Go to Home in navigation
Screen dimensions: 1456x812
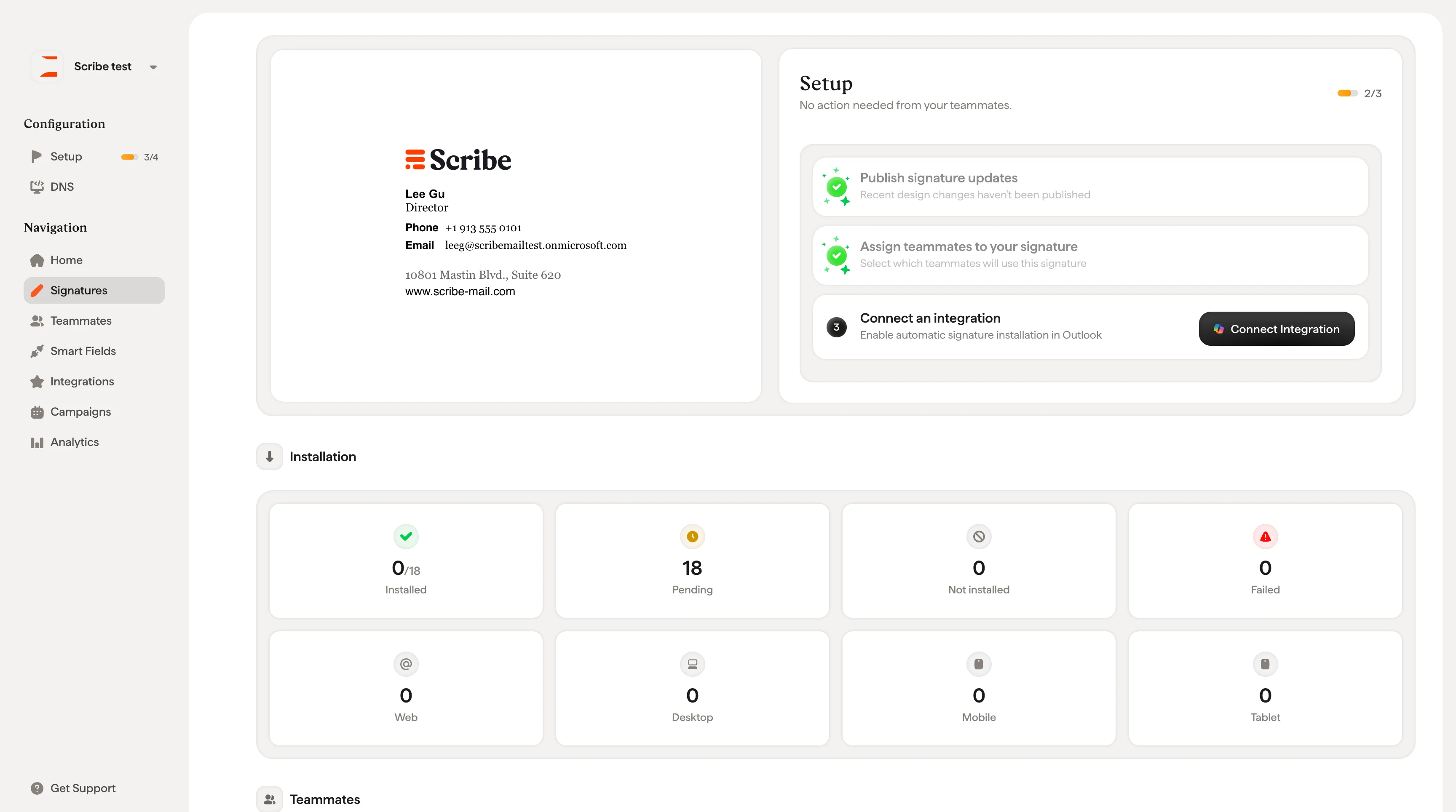(94, 261)
